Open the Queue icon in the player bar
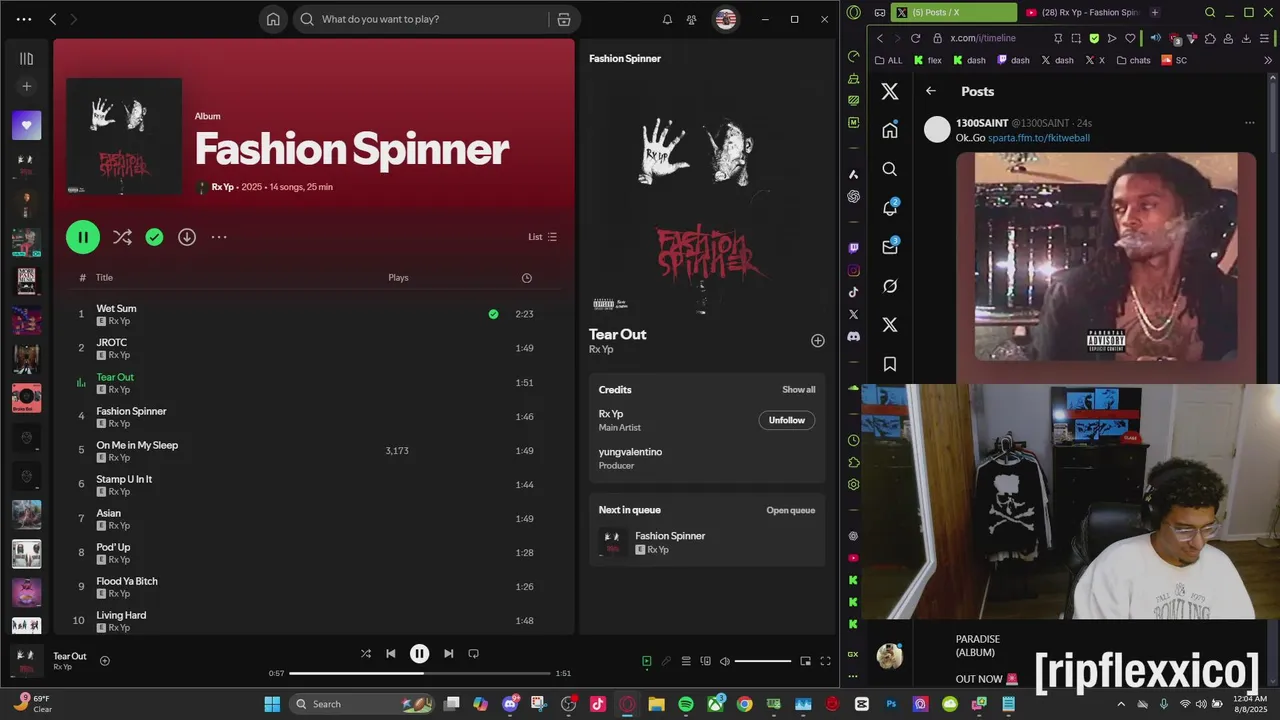The height and width of the screenshot is (720, 1280). tap(686, 661)
